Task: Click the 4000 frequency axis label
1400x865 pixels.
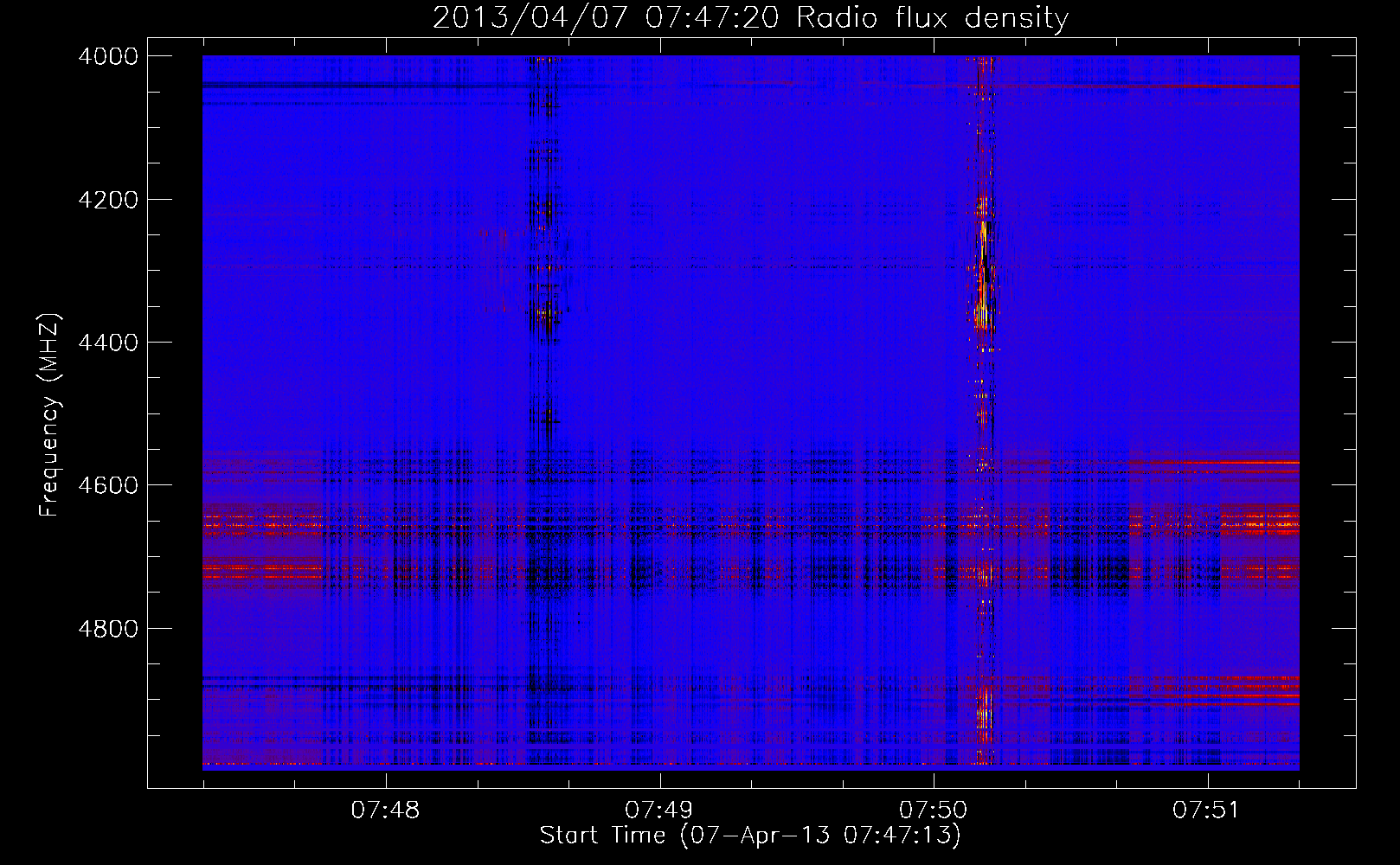Action: 108,56
